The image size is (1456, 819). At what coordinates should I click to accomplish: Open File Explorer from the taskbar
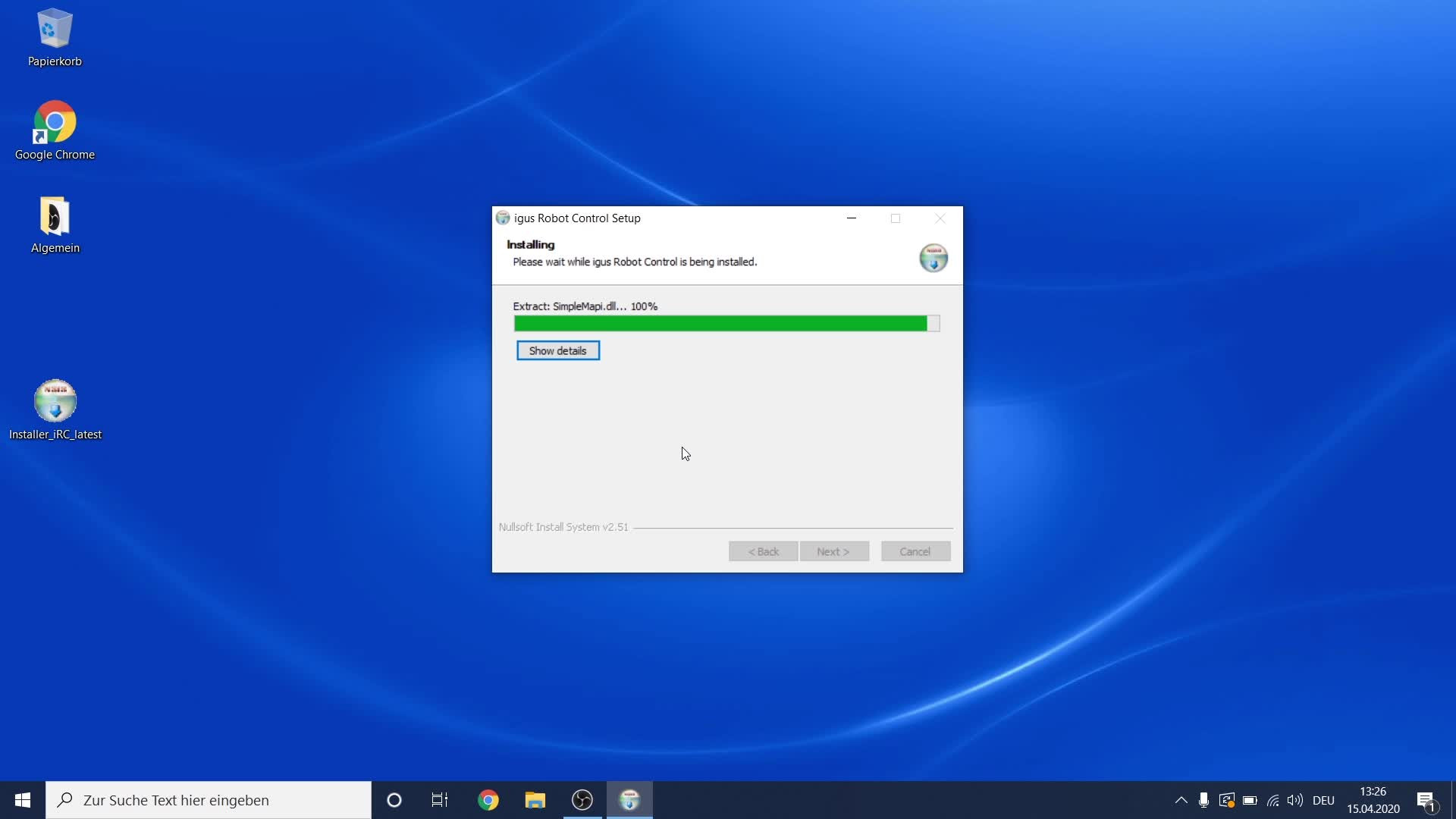(x=535, y=800)
